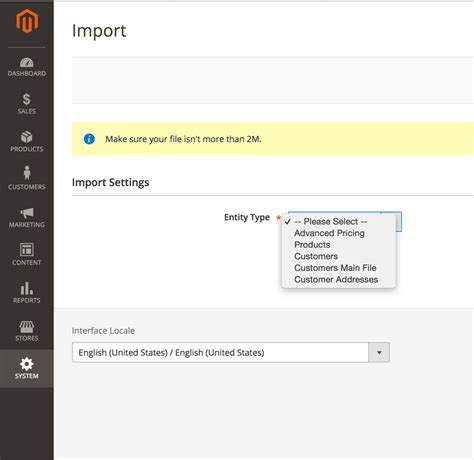Open the Interface Locale dropdown arrow

tap(379, 352)
